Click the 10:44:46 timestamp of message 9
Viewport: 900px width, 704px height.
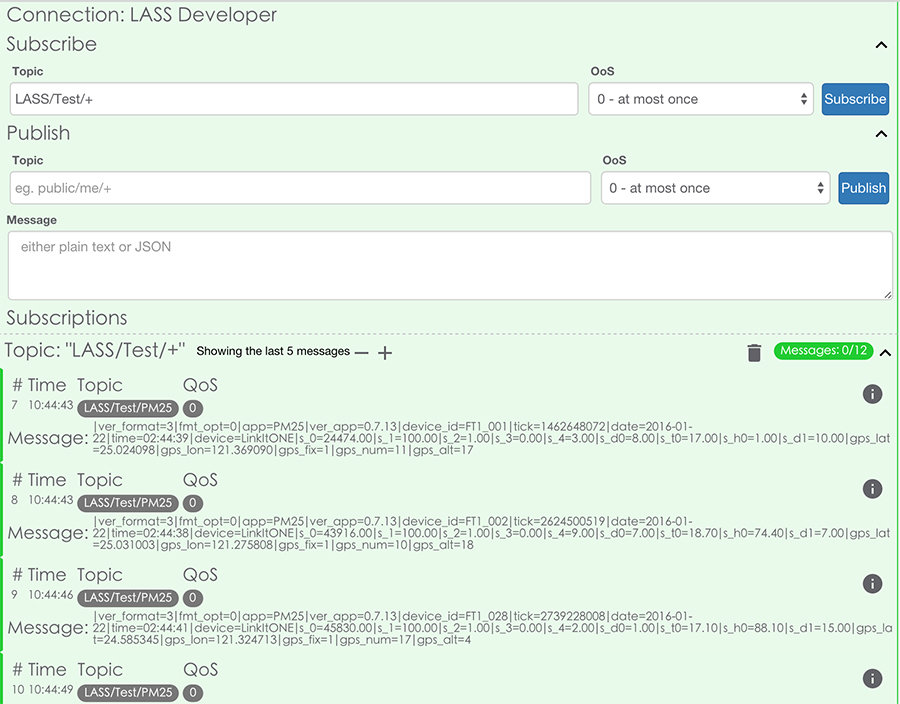(x=51, y=595)
